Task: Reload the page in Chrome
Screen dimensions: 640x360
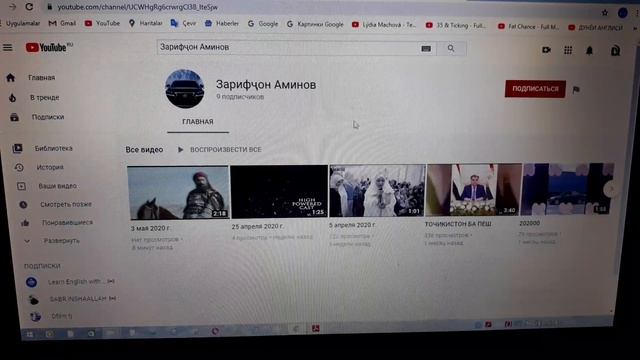Action: (x=29, y=7)
